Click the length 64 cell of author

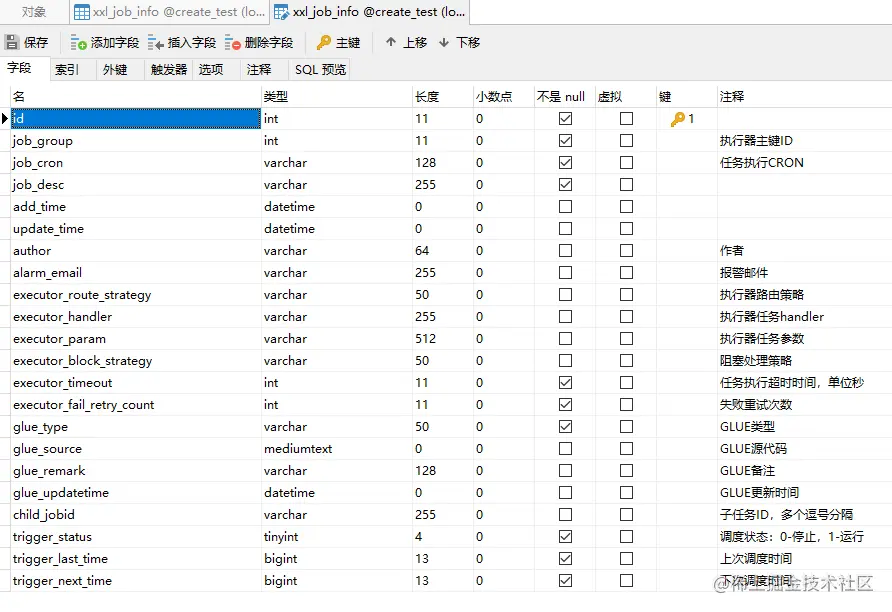click(x=443, y=250)
